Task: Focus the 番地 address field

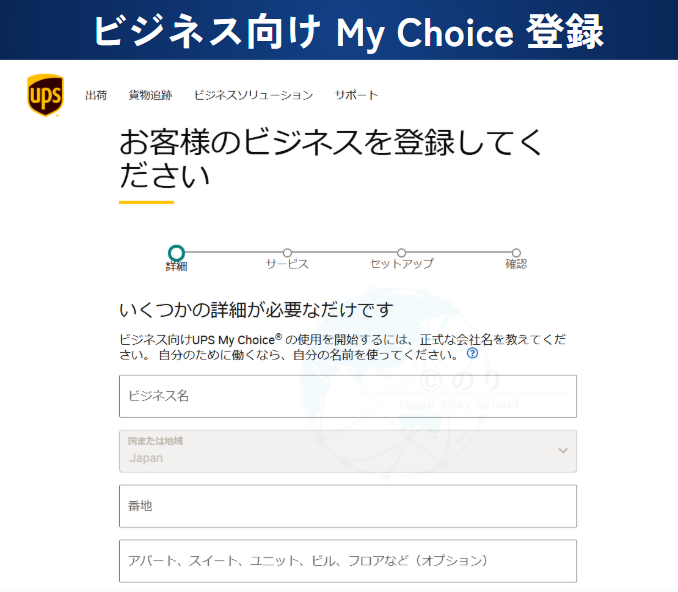Action: click(x=347, y=506)
